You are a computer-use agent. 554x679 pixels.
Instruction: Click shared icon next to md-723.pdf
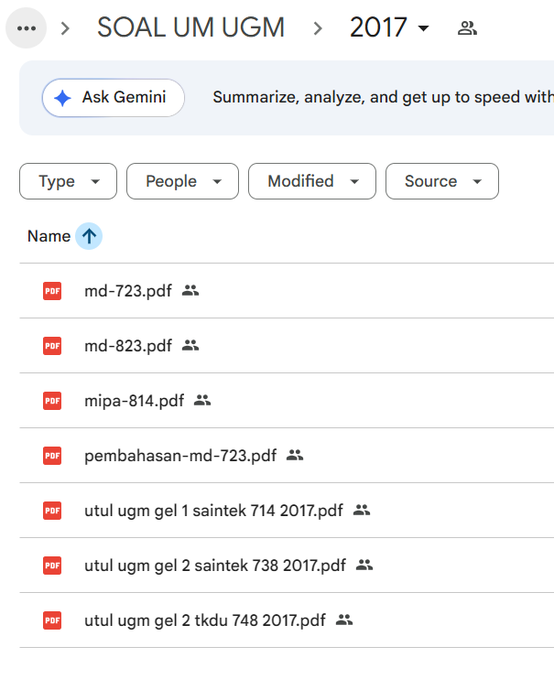(190, 290)
